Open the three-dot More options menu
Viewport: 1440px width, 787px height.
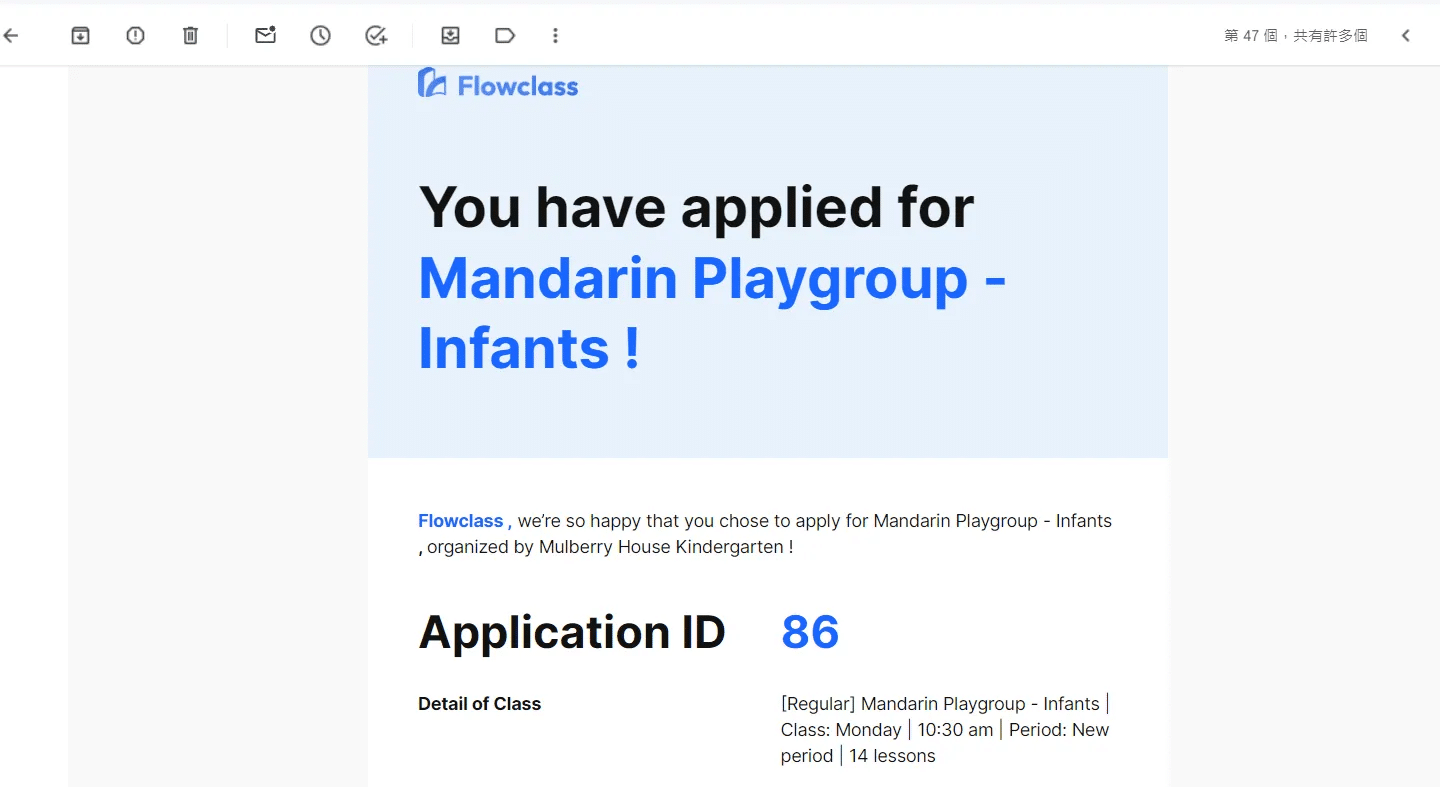(x=556, y=36)
